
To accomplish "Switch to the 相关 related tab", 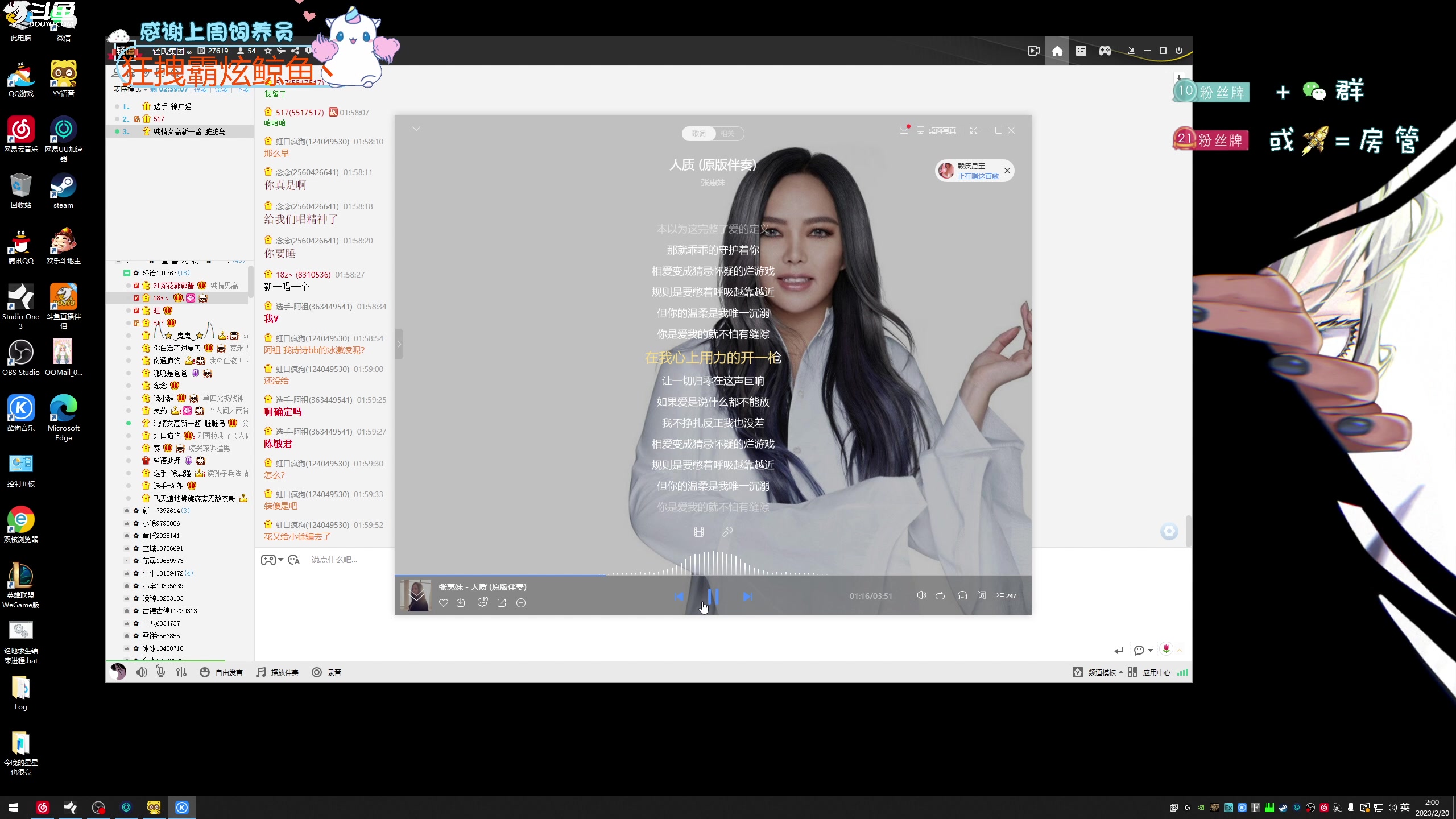I will tap(727, 134).
